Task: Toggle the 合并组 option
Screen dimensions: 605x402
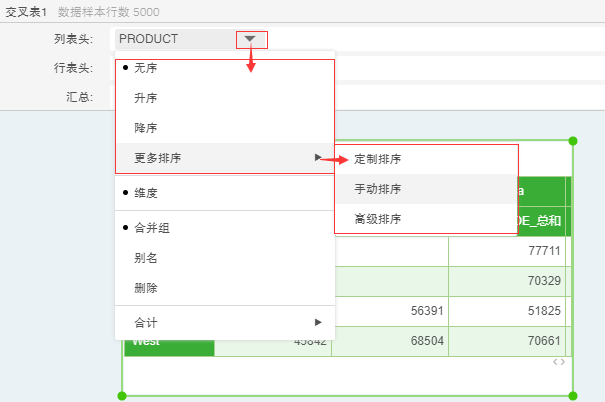Action: tap(152, 228)
